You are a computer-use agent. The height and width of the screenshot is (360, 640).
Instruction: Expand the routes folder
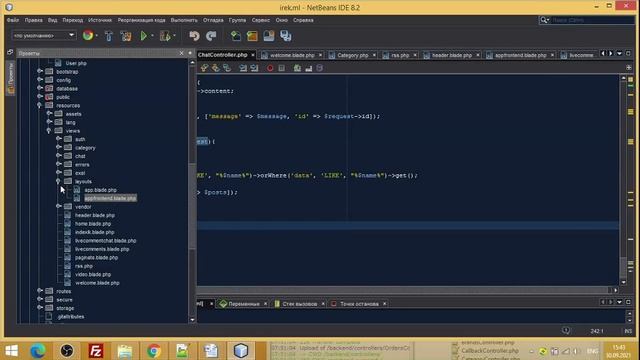40,291
